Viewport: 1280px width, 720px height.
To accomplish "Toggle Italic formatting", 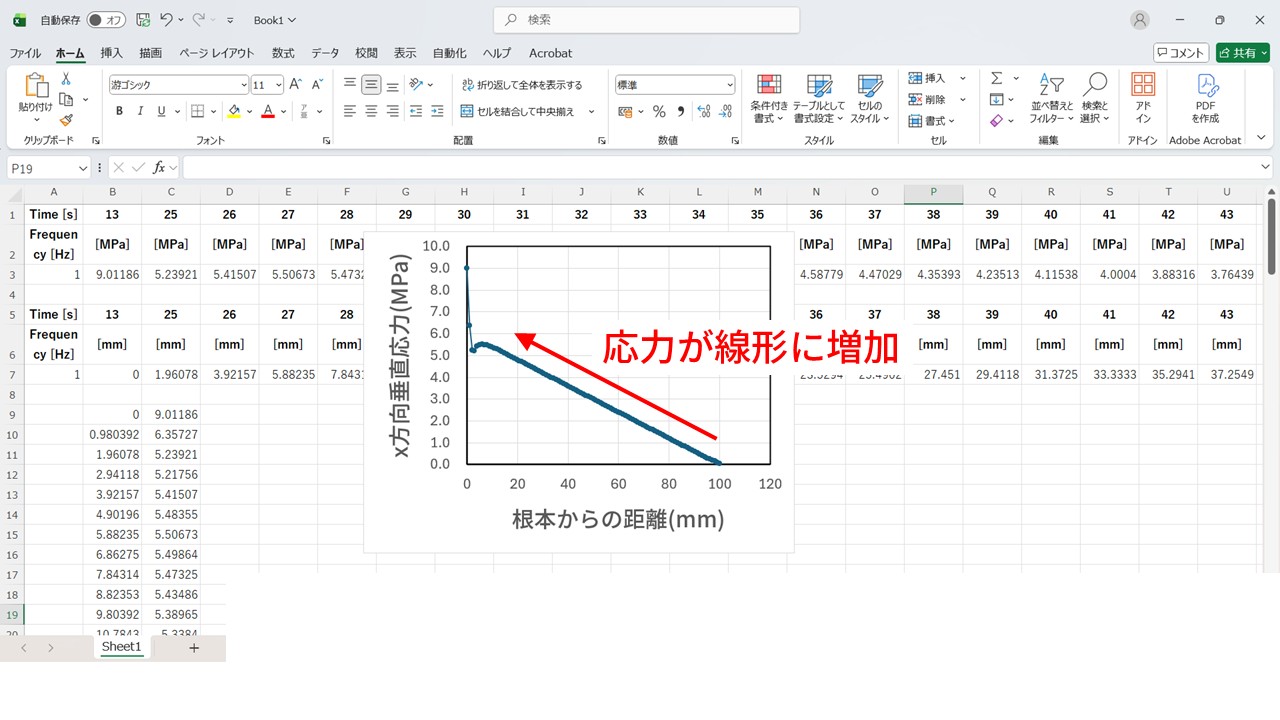I will [x=141, y=111].
